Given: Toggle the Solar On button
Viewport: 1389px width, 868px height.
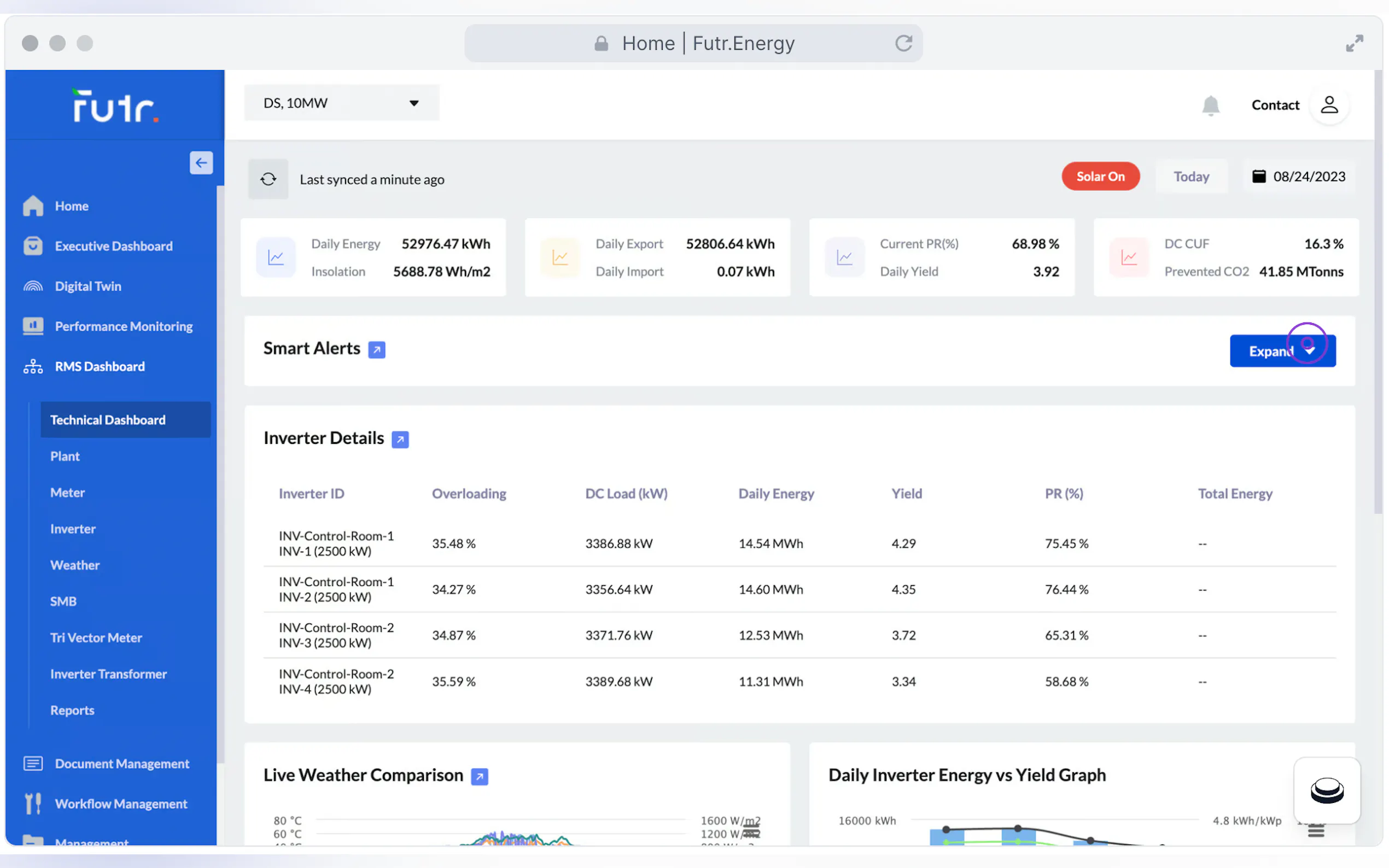Looking at the screenshot, I should click(1100, 176).
